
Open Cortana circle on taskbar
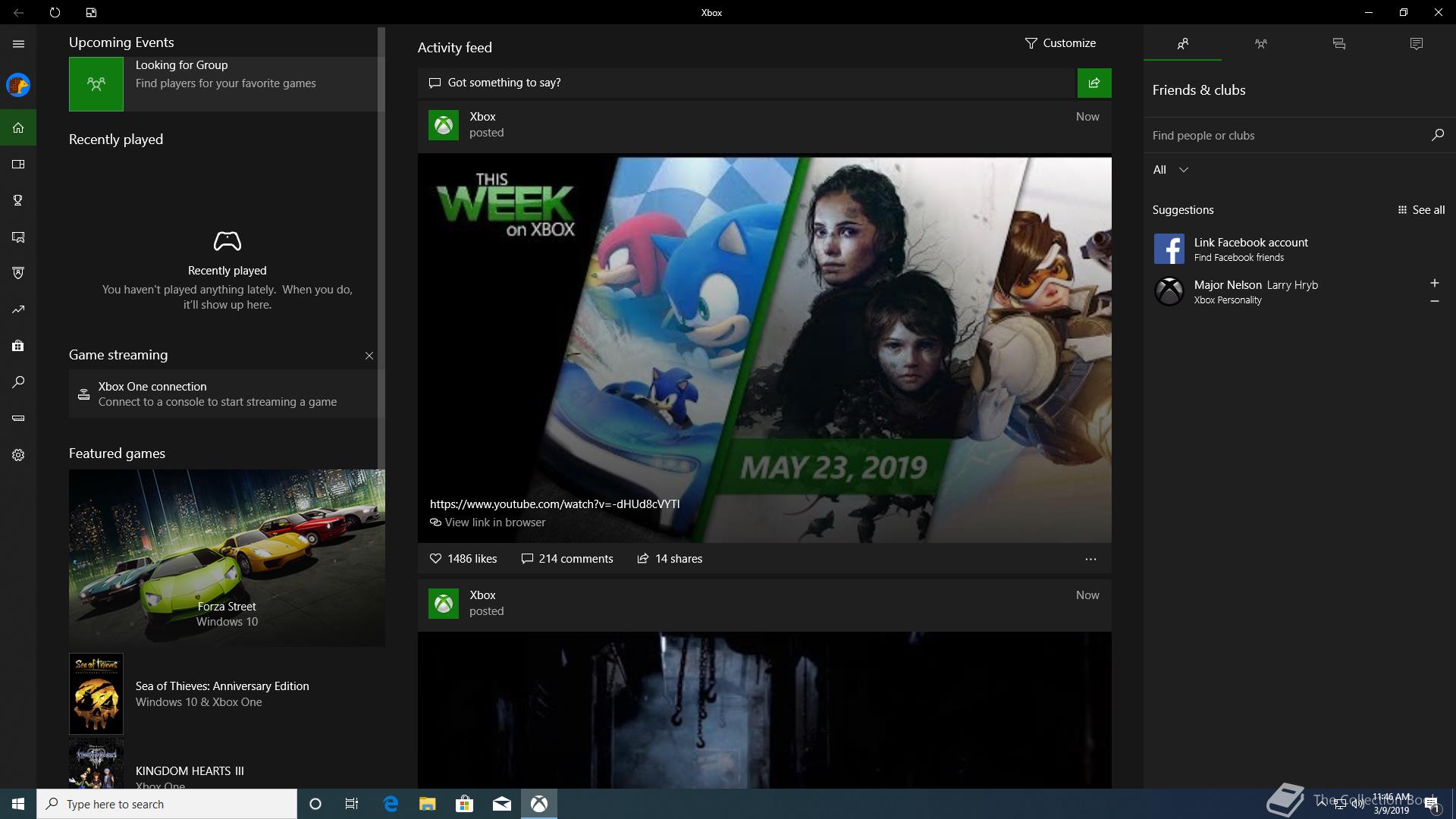[x=315, y=804]
